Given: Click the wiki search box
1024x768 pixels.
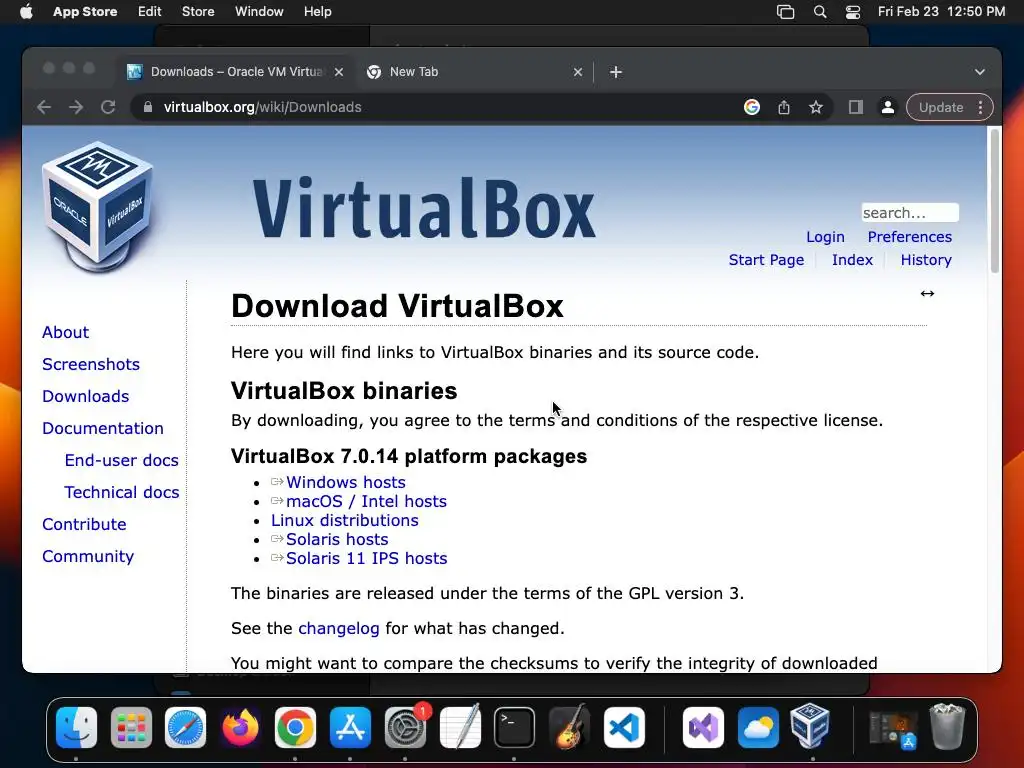Looking at the screenshot, I should [x=910, y=213].
